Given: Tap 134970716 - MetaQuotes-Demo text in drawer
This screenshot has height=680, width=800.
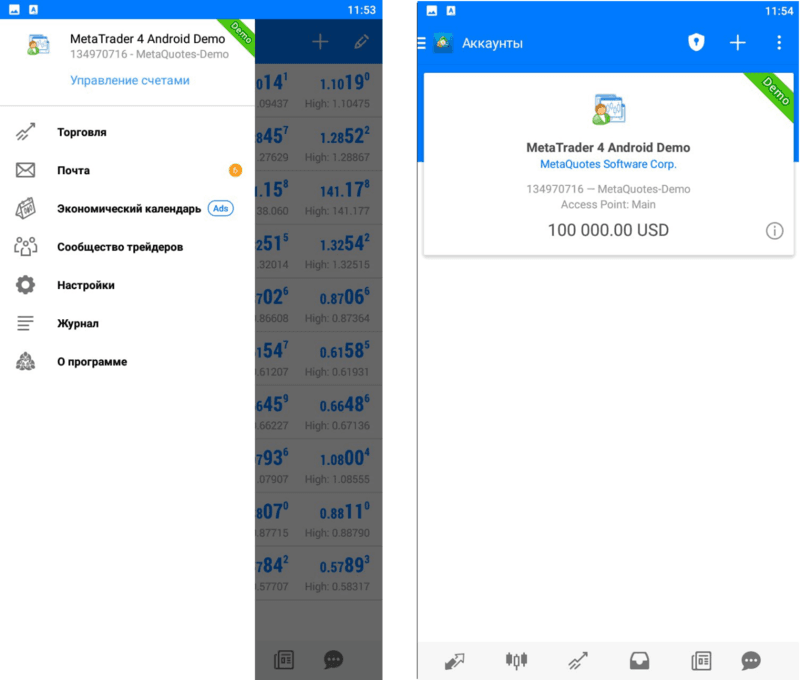Looking at the screenshot, I should tap(149, 55).
